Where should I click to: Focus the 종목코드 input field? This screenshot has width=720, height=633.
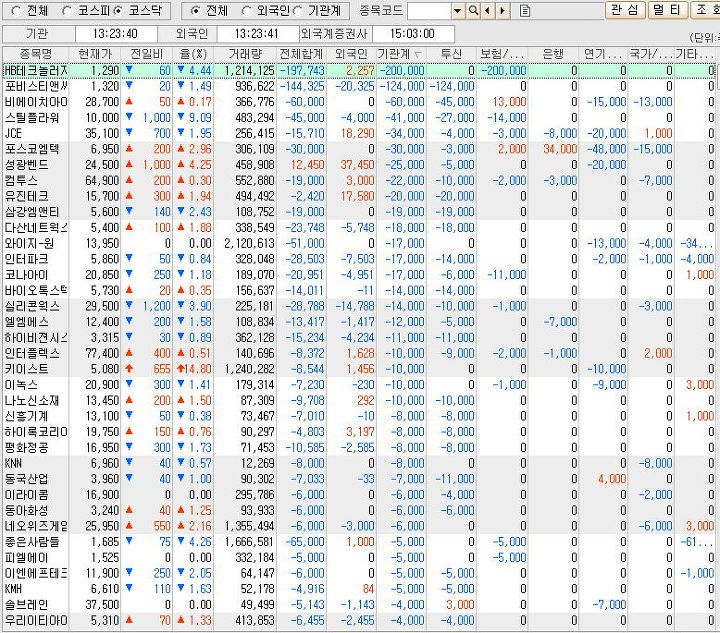(x=429, y=11)
